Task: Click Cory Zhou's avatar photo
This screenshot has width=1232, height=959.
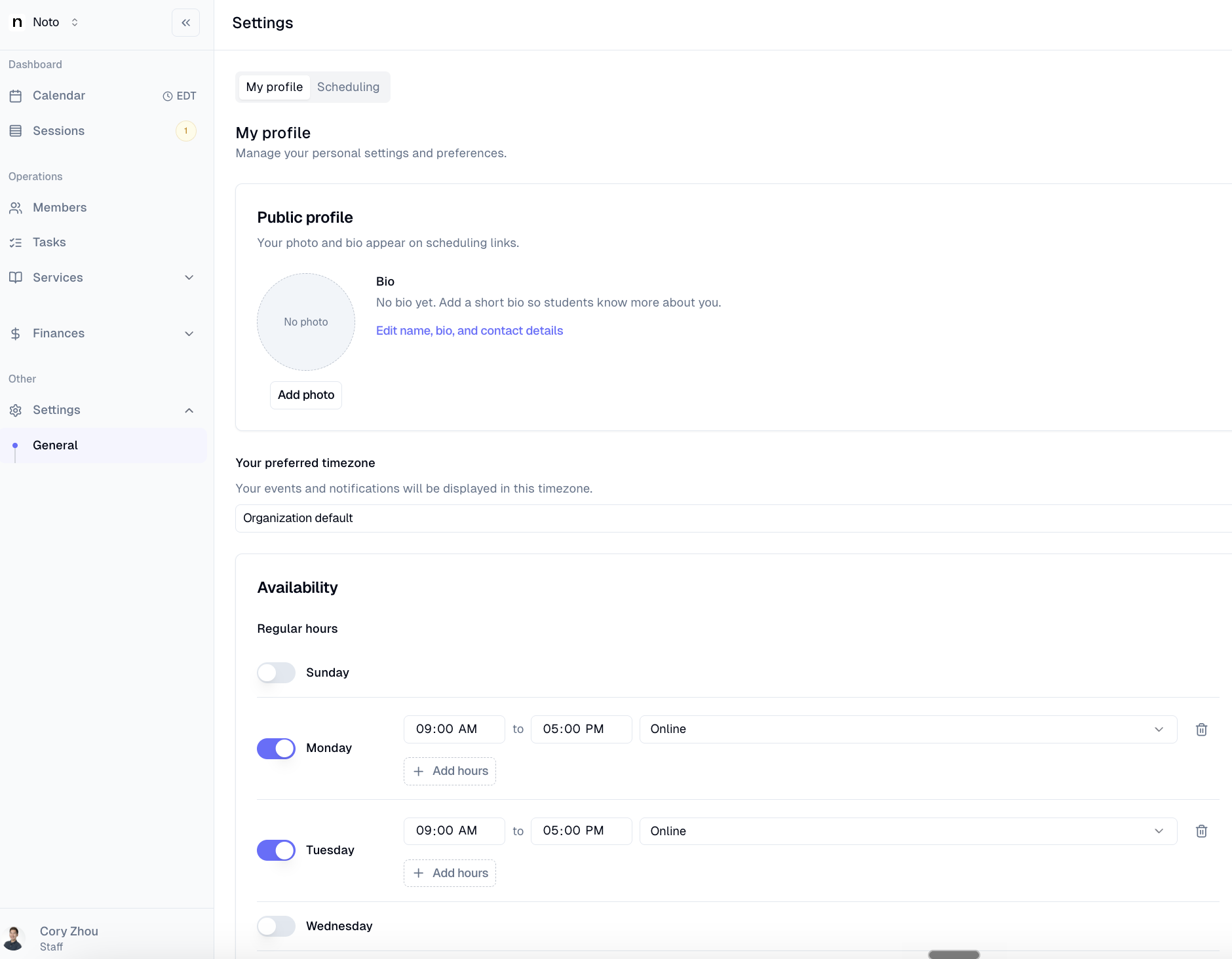Action: coord(14,938)
